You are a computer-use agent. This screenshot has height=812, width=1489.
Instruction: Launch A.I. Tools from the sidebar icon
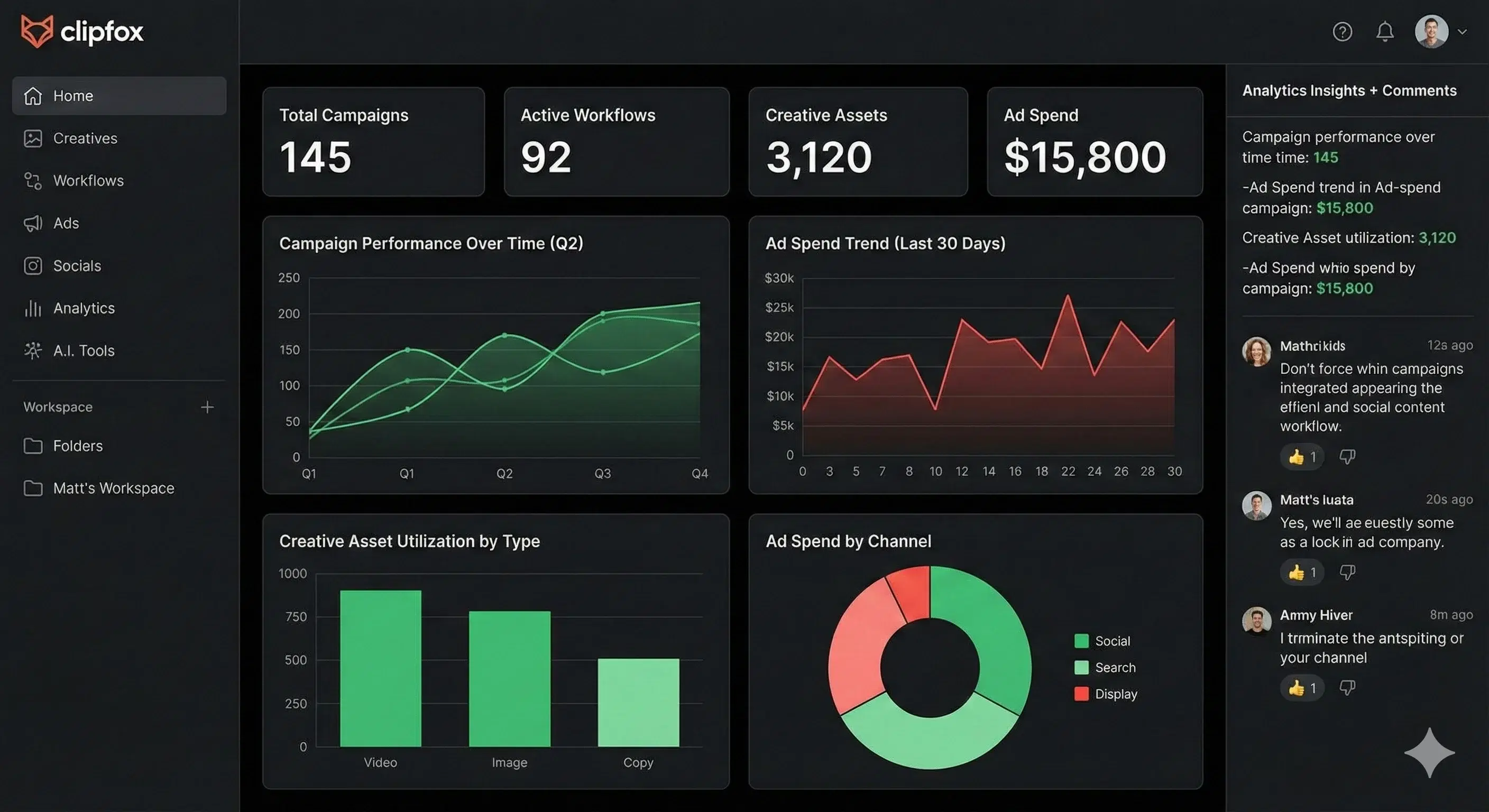point(33,350)
